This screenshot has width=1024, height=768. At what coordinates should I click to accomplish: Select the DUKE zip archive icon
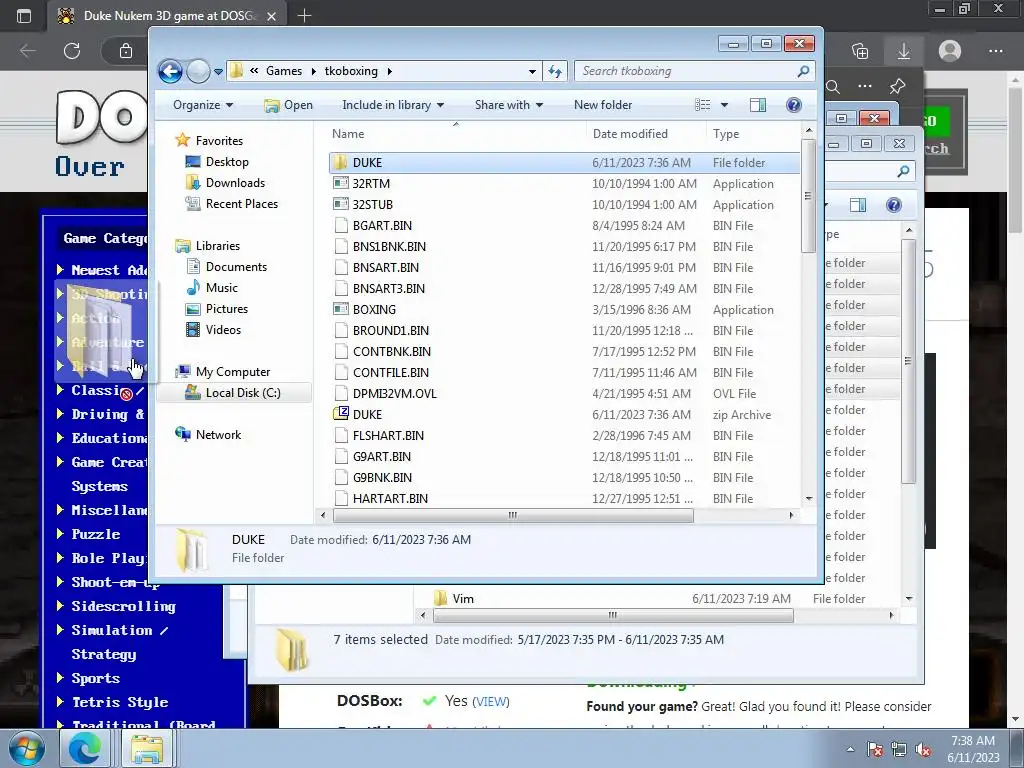[341, 414]
